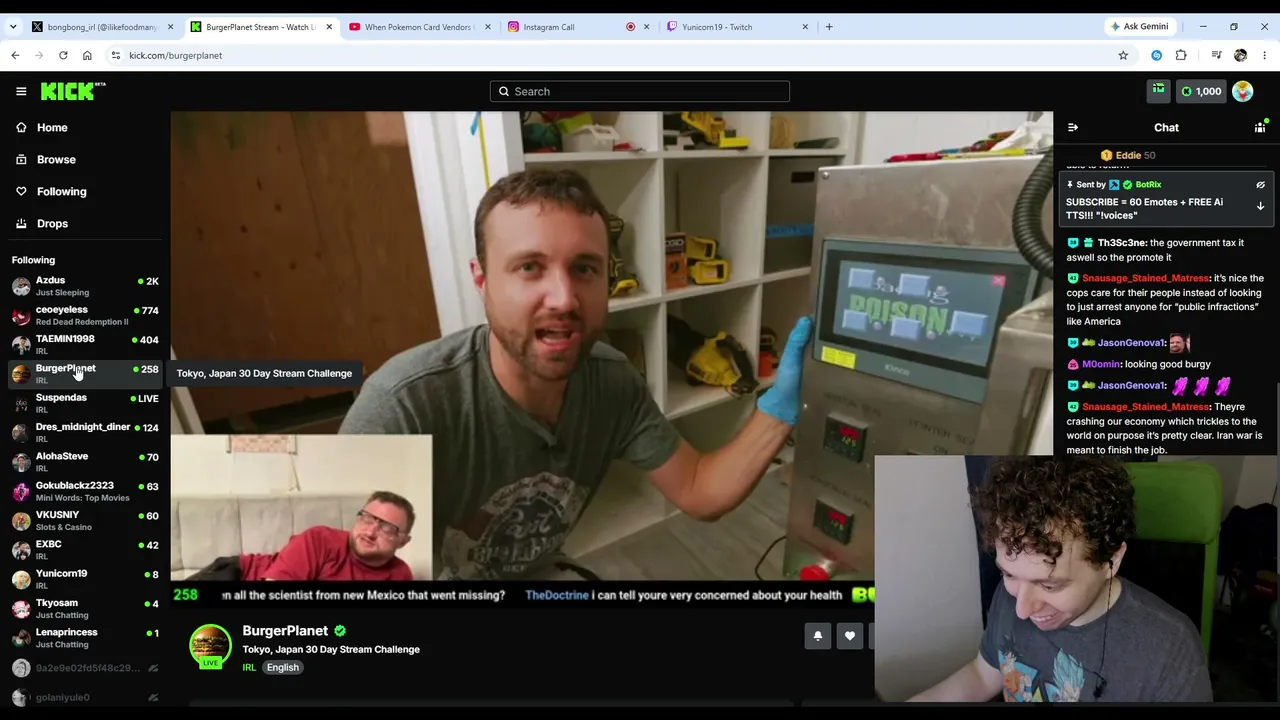Click Th3Sc3ne username in chat
The height and width of the screenshot is (720, 1280).
click(1121, 243)
